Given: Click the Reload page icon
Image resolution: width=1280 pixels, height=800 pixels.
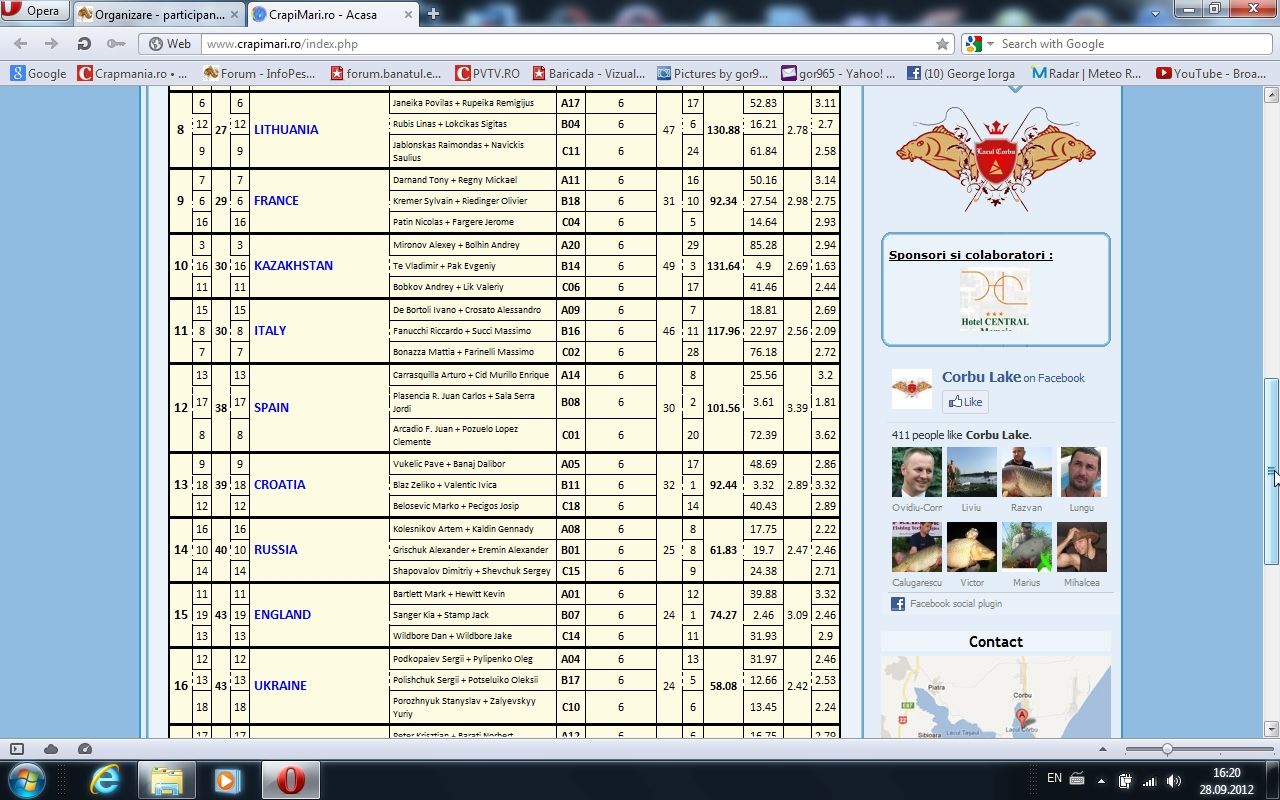Looking at the screenshot, I should click(85, 44).
